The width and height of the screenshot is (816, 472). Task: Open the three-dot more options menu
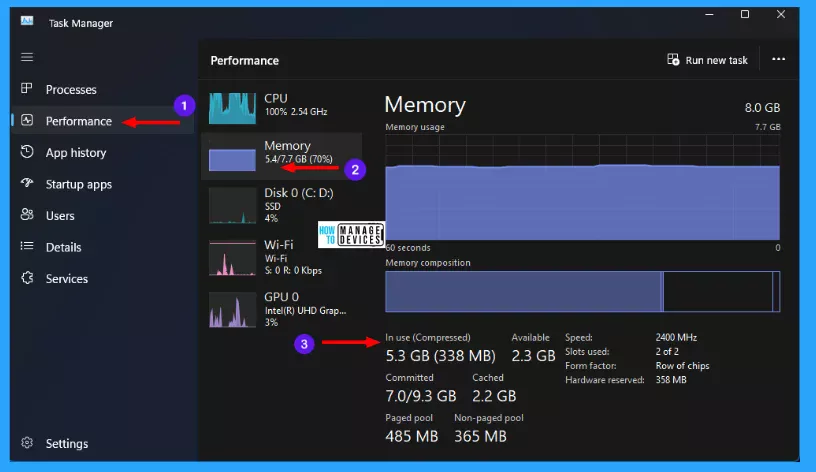tap(778, 60)
